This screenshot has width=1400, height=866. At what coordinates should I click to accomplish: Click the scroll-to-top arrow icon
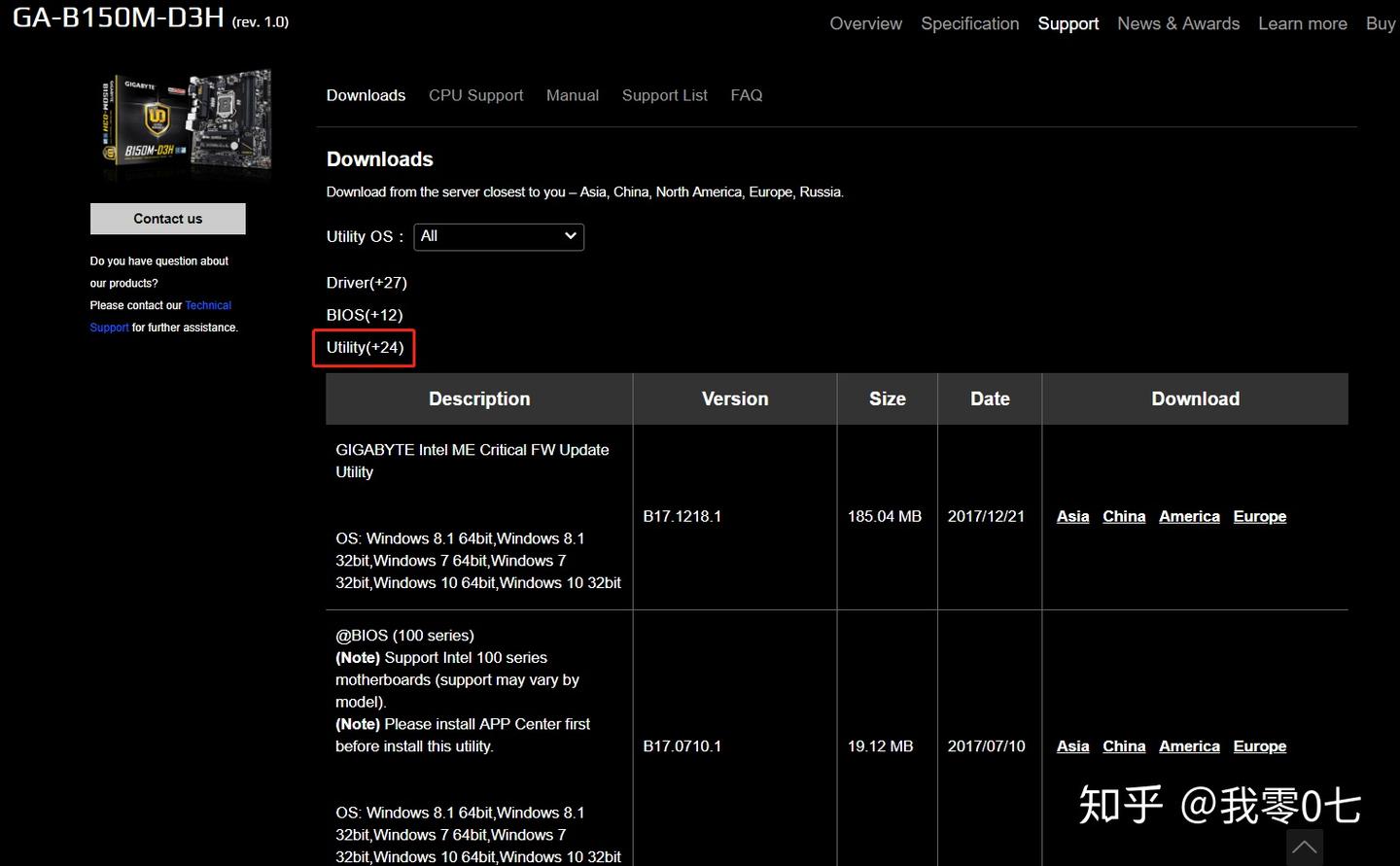click(x=1304, y=847)
